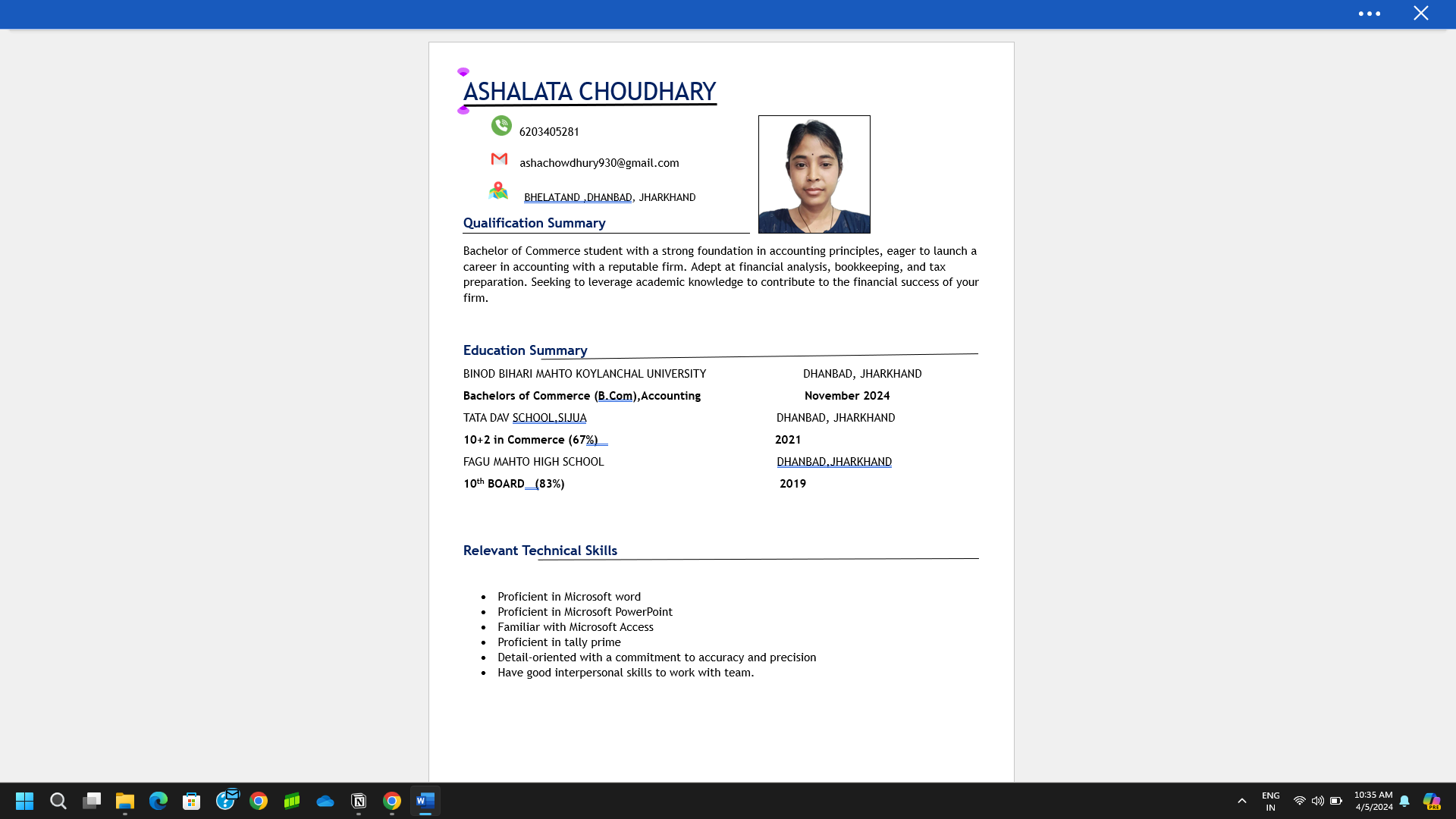Open Microsoft Store from the taskbar
The height and width of the screenshot is (819, 1456).
(192, 801)
